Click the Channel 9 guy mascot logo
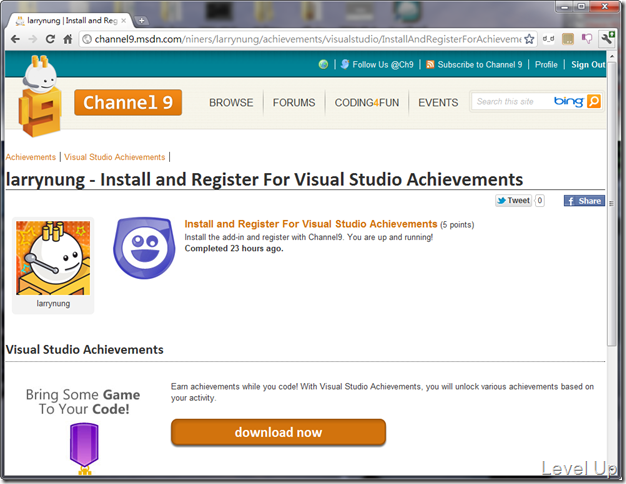Viewport: 626px width, 484px height. tap(40, 96)
